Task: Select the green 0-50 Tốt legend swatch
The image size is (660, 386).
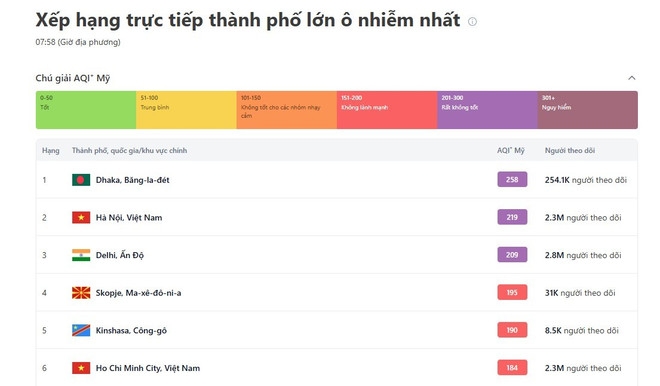Action: click(x=86, y=110)
